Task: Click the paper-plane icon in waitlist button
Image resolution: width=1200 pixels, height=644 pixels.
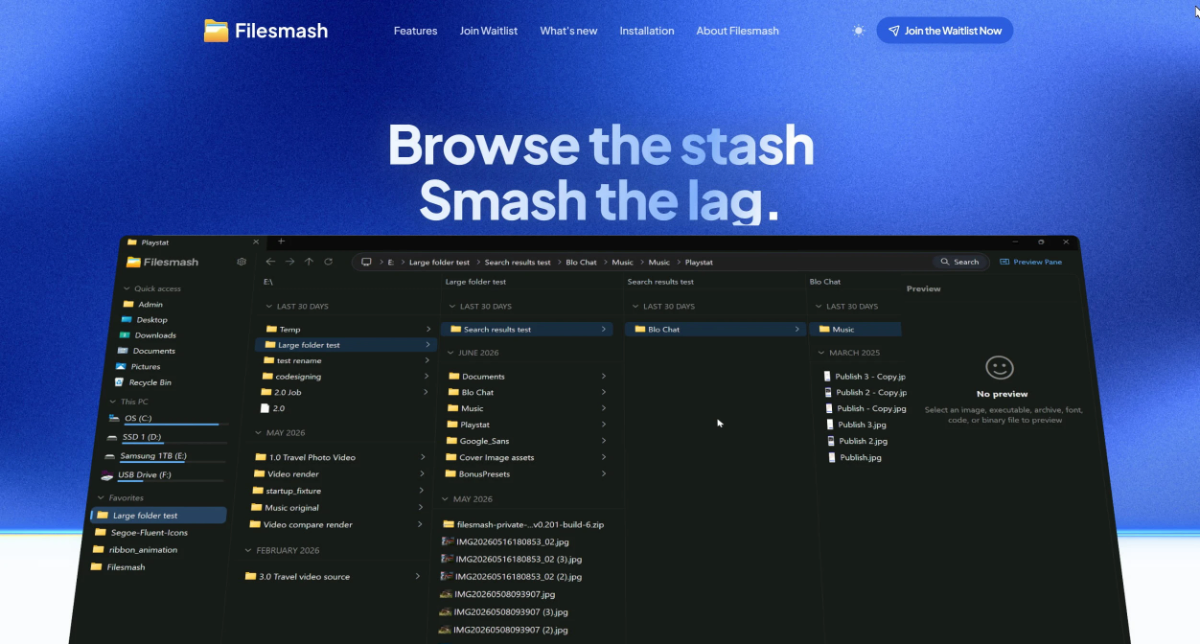Action: pos(894,31)
